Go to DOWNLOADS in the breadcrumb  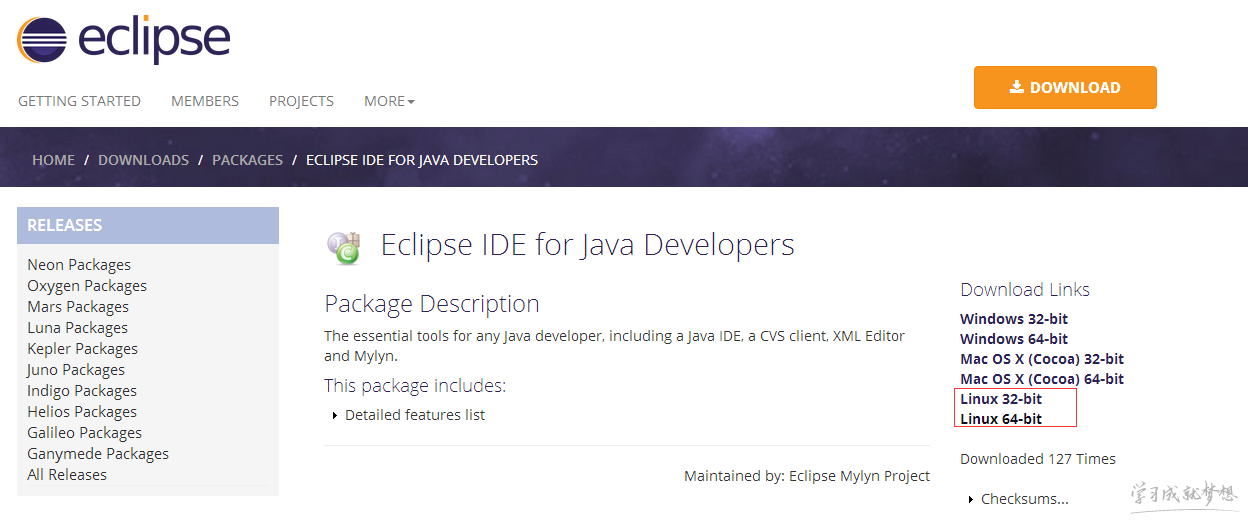coord(143,160)
